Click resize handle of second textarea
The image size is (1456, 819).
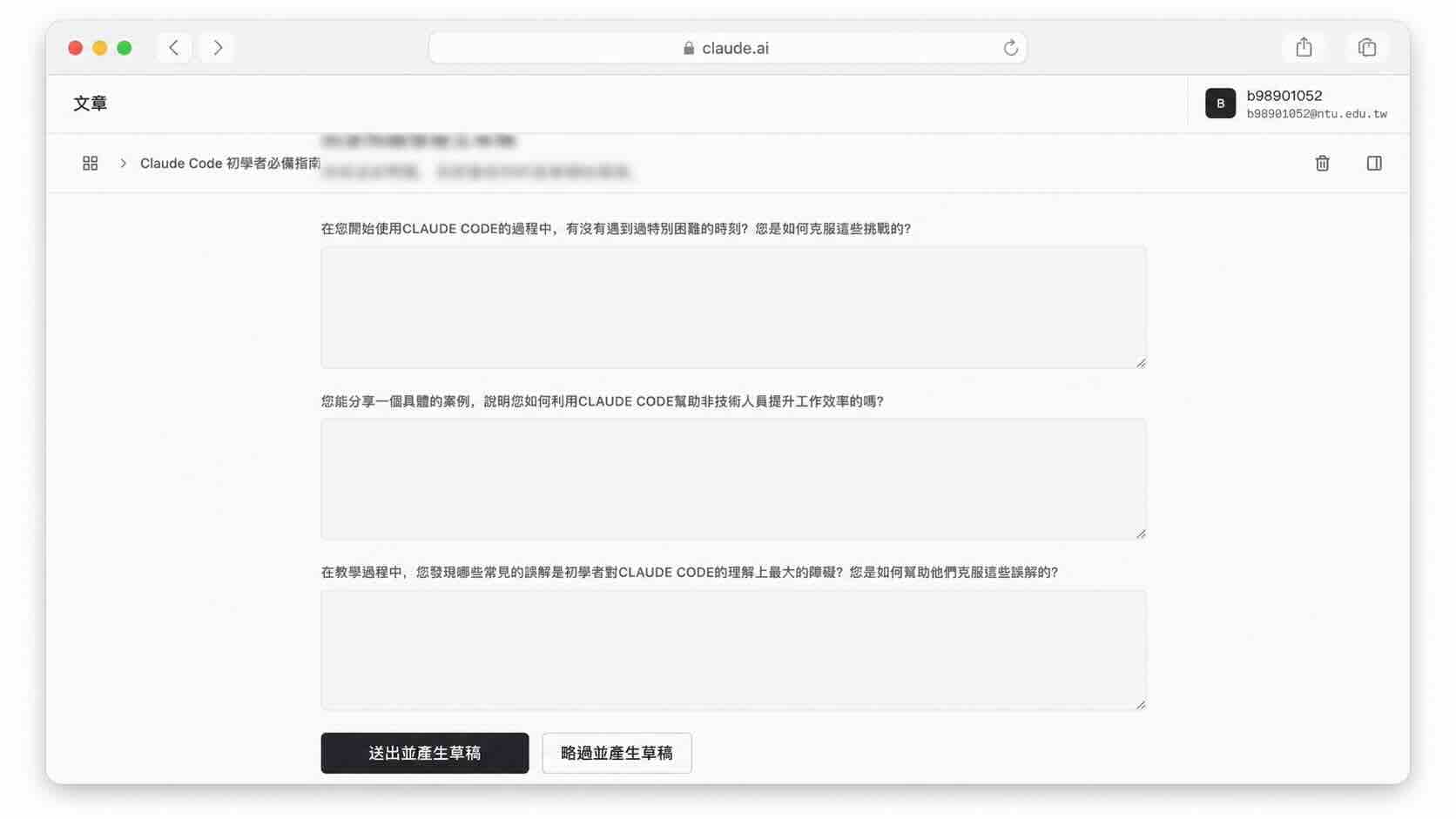1140,534
